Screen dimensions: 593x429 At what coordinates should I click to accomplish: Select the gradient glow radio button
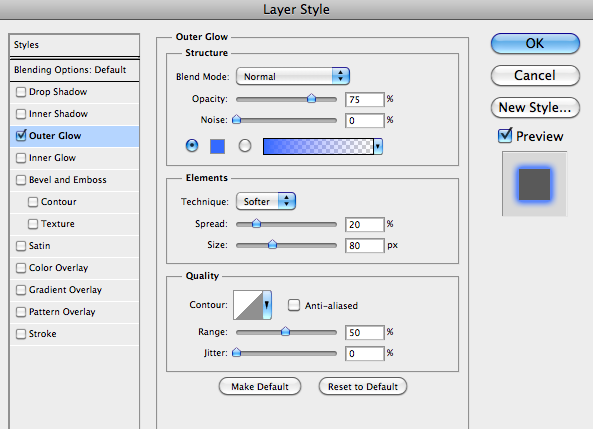click(x=245, y=146)
